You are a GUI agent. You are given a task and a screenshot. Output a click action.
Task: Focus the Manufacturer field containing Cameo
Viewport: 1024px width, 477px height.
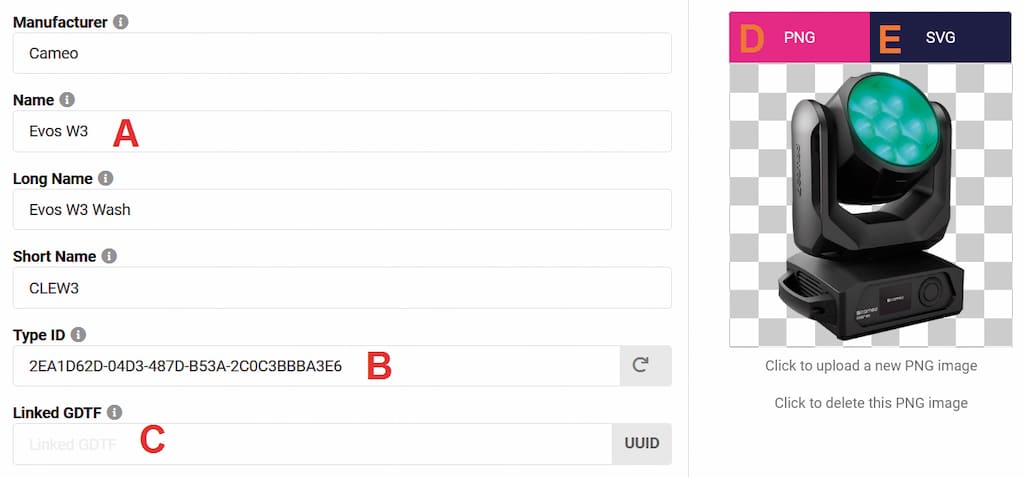coord(340,53)
